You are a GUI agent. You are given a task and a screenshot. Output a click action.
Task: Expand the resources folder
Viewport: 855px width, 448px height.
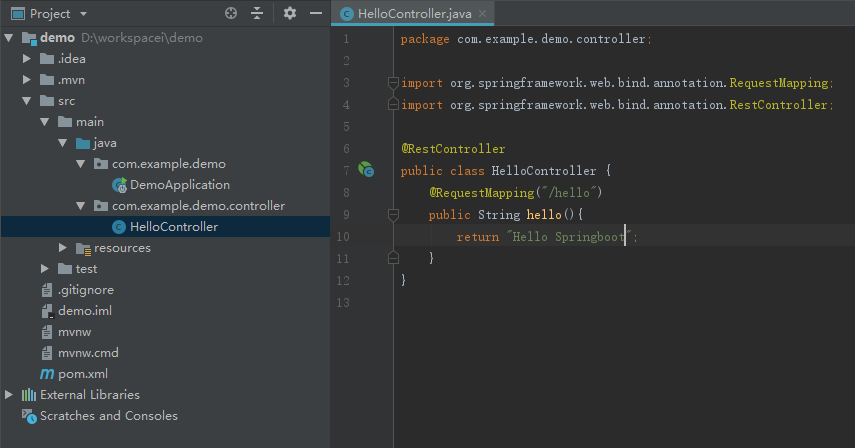pyautogui.click(x=63, y=248)
